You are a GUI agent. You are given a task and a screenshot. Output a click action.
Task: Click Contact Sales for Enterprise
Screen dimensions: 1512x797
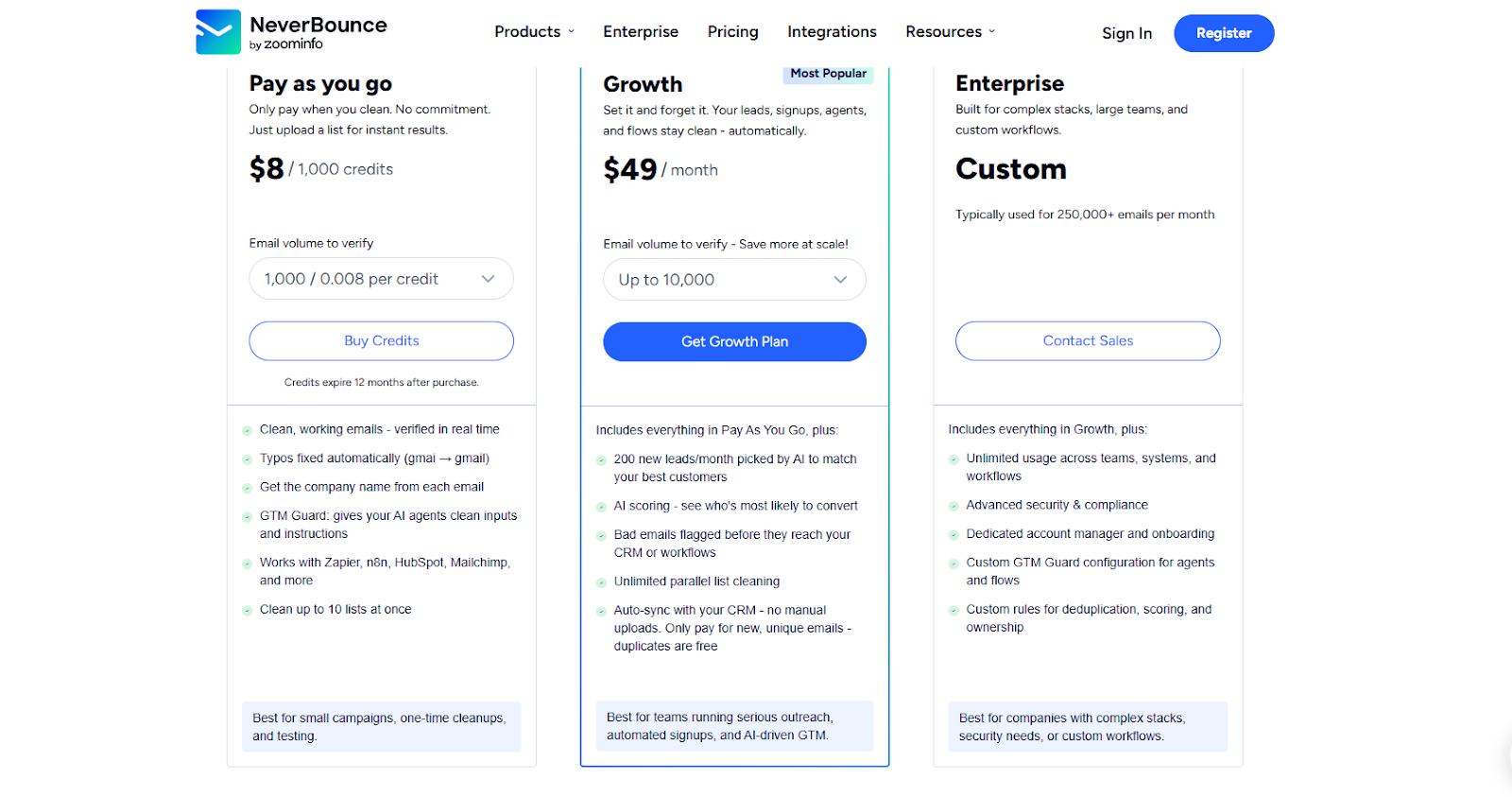point(1087,340)
